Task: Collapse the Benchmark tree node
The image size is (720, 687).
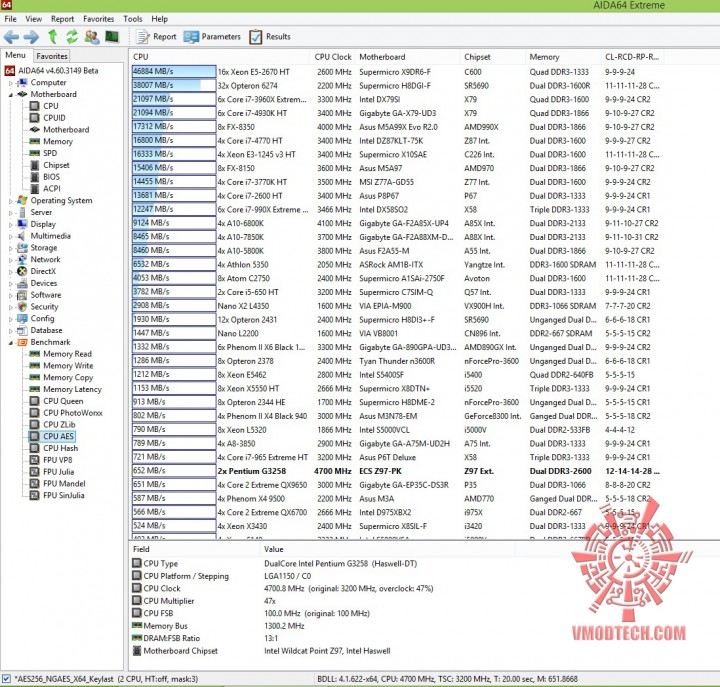Action: click(11, 343)
